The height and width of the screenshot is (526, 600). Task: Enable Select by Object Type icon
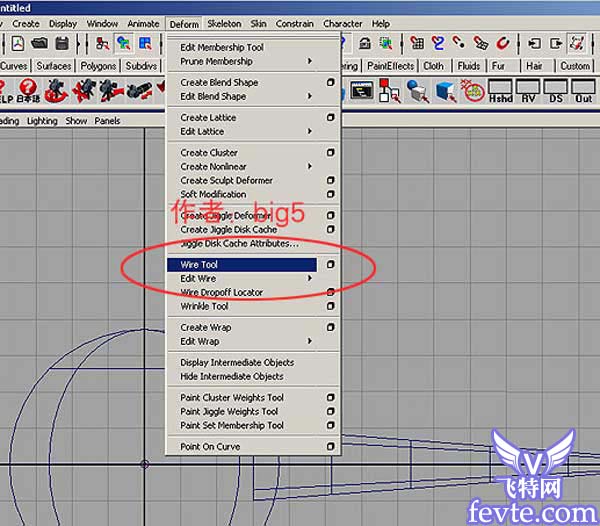[124, 43]
